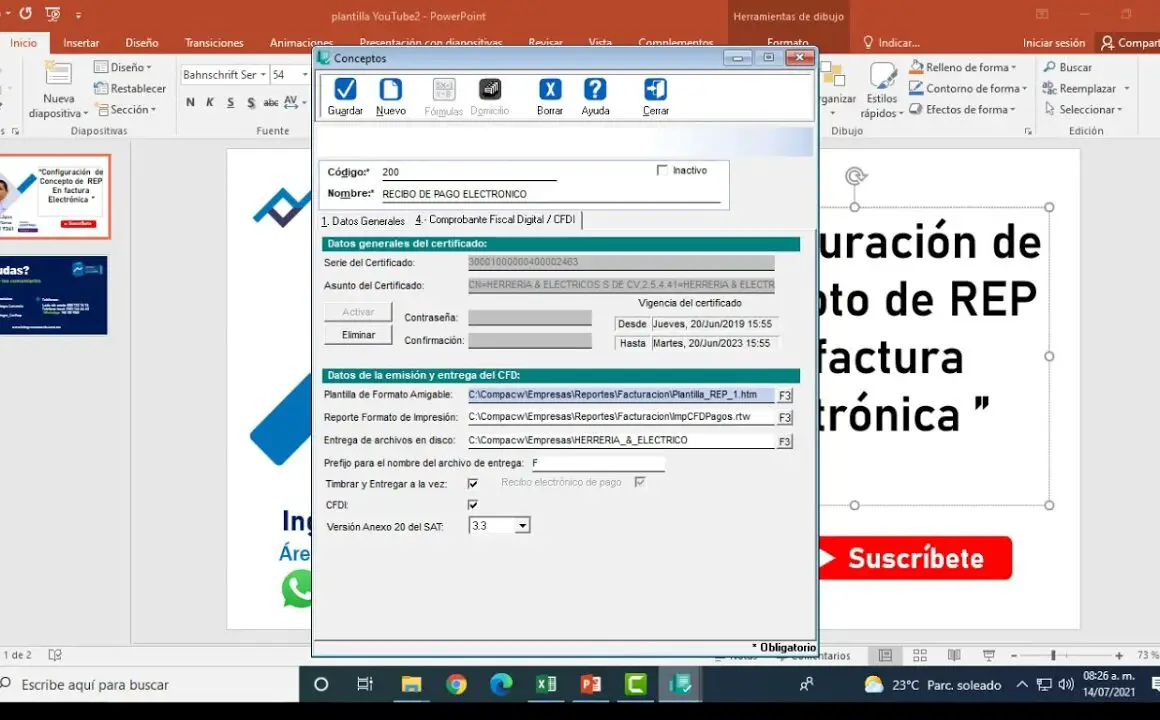This screenshot has width=1160, height=720.
Task: Toggle strikethrough (abc) formatting
Action: coord(271,102)
